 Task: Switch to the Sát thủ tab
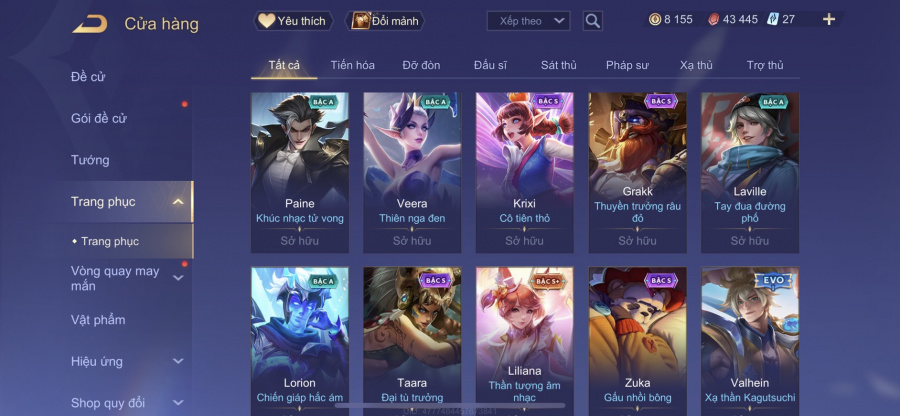558,65
